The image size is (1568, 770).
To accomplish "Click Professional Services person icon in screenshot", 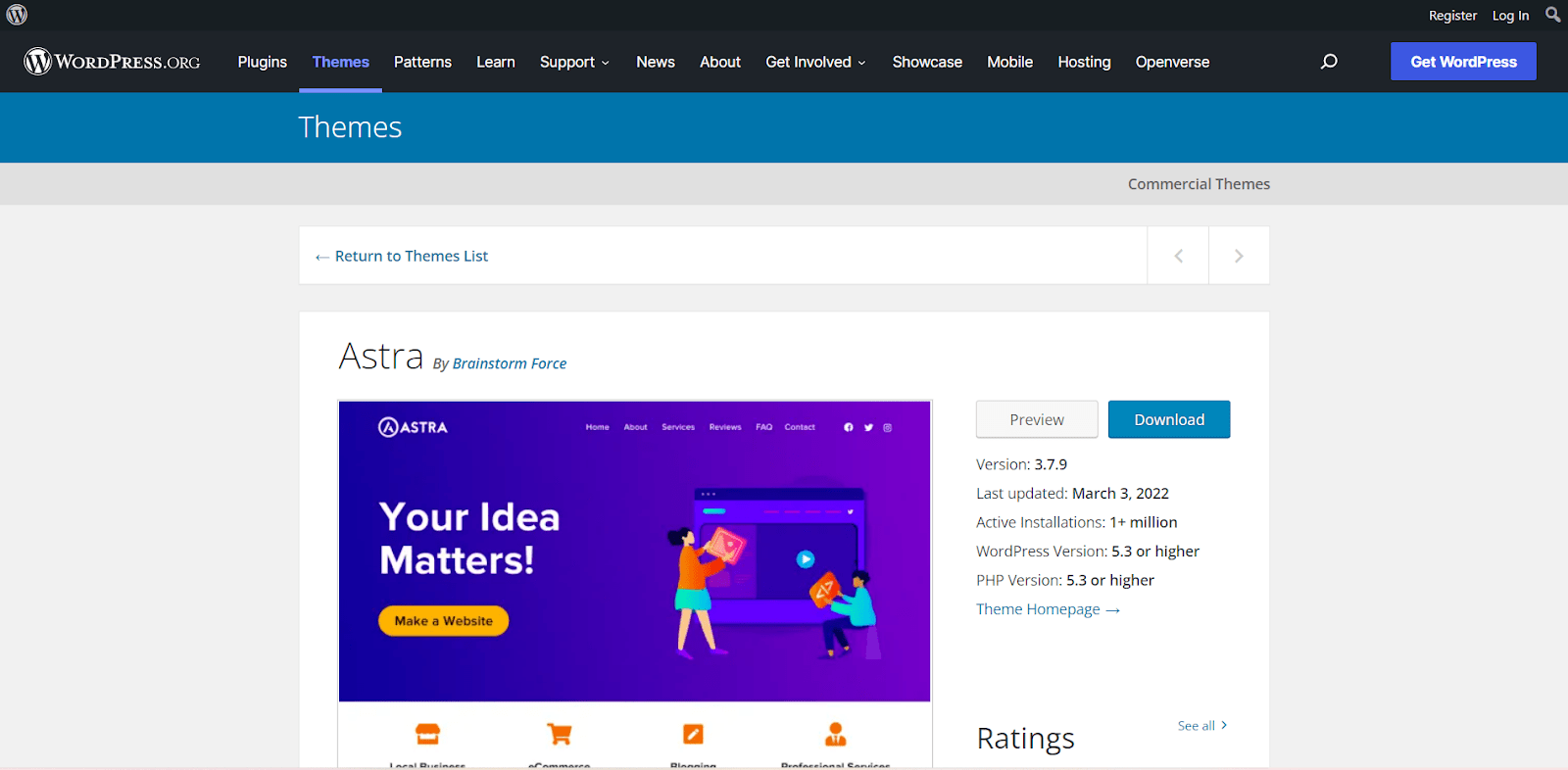I will [835, 734].
